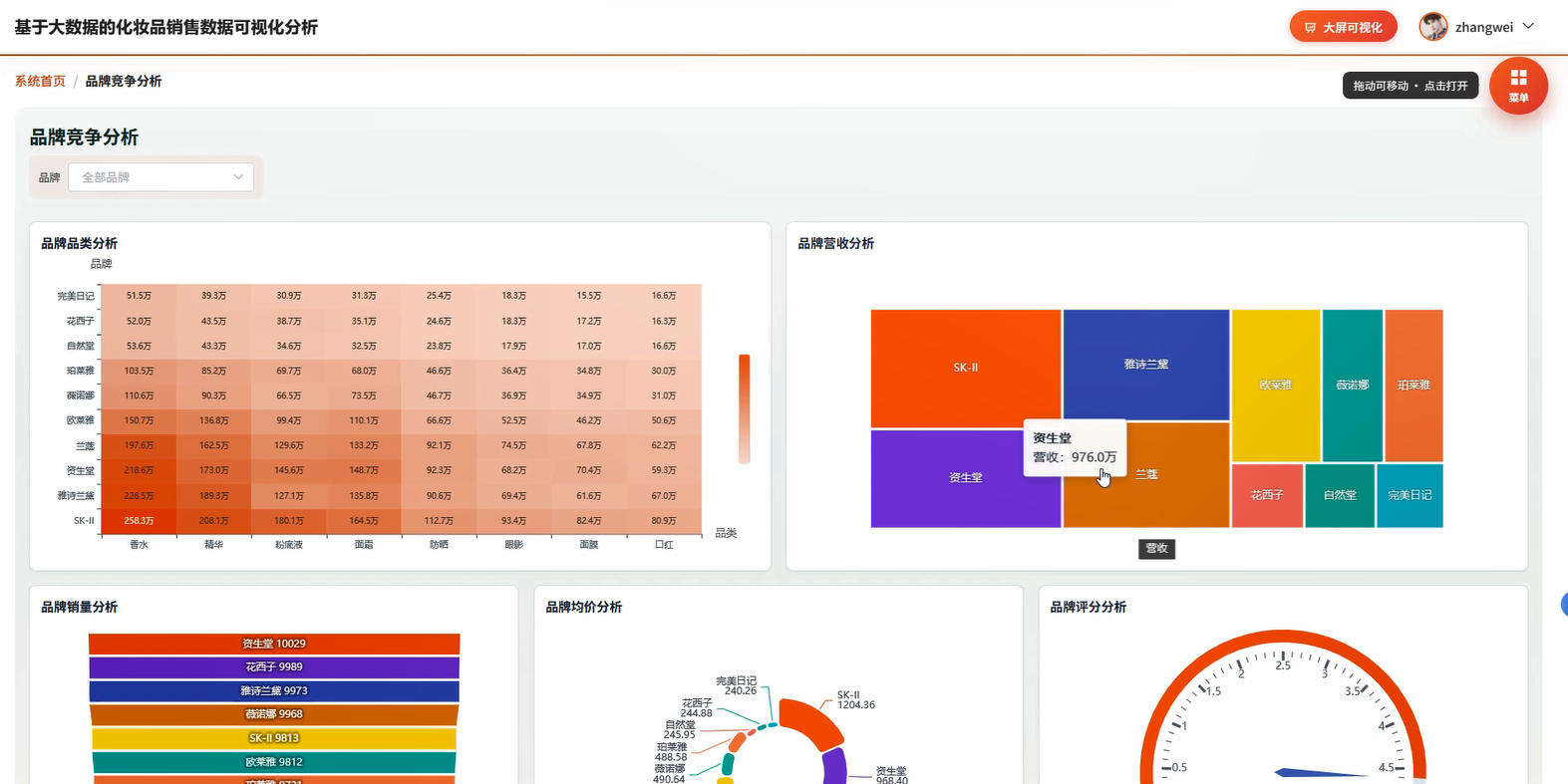Click the SK-II 香水 heatmap cell 258.3万
Screen dimensions: 1568x784
click(139, 521)
